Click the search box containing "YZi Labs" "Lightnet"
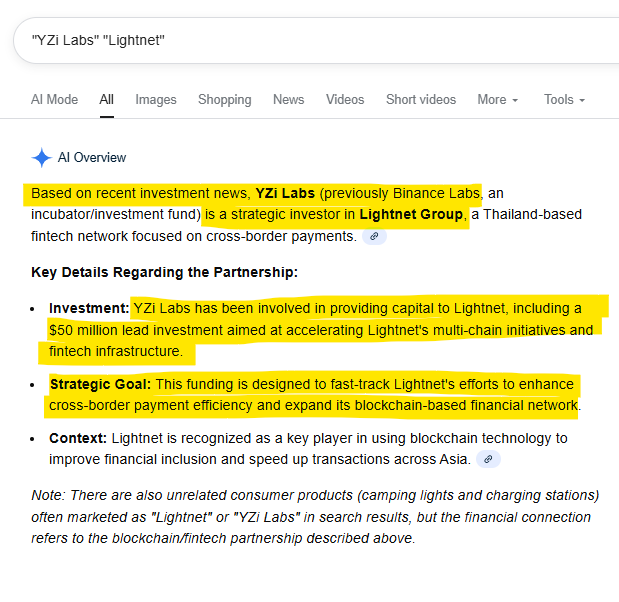The image size is (619, 602). 316,40
